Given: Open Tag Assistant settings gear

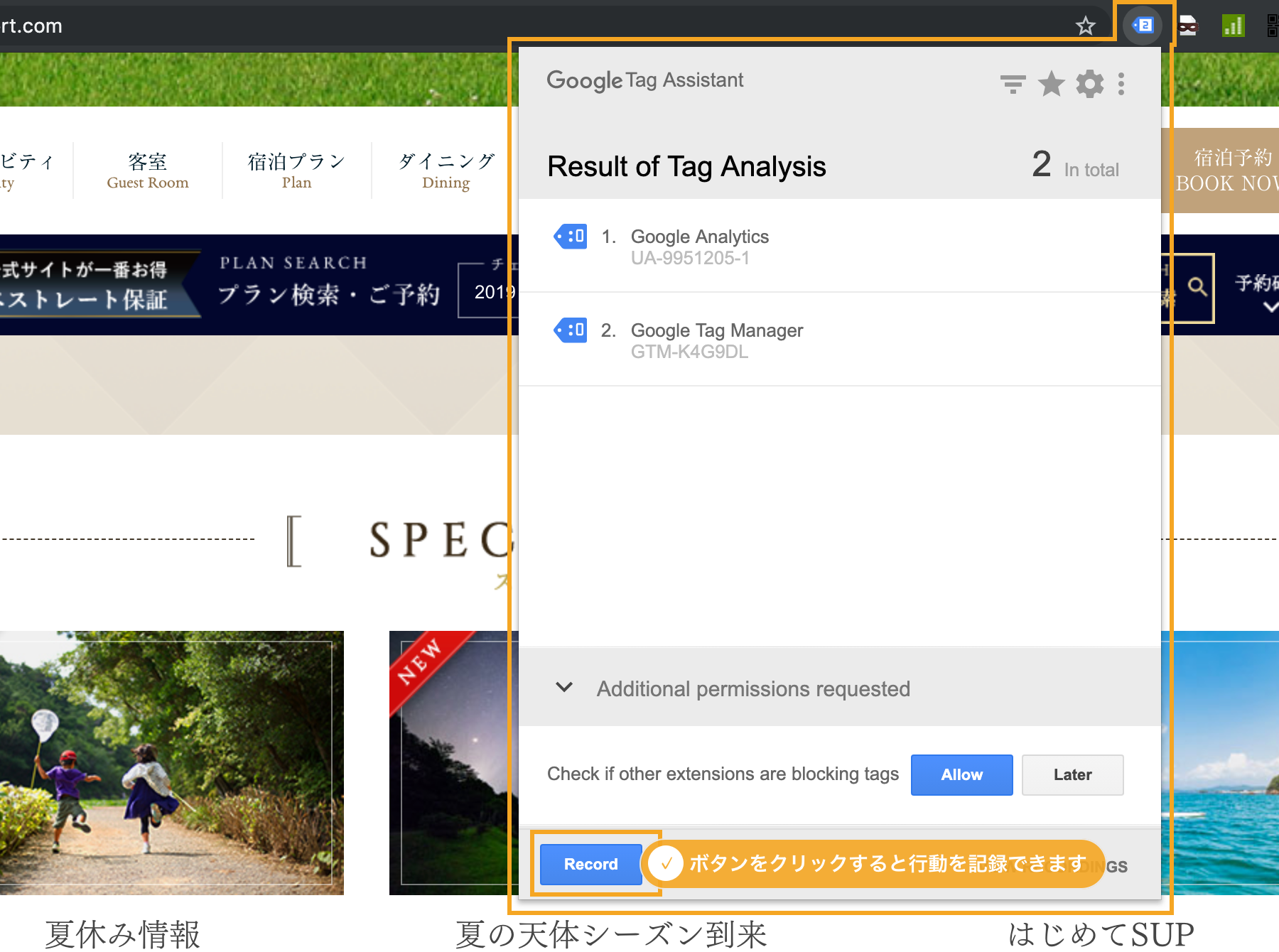Looking at the screenshot, I should click(1089, 85).
